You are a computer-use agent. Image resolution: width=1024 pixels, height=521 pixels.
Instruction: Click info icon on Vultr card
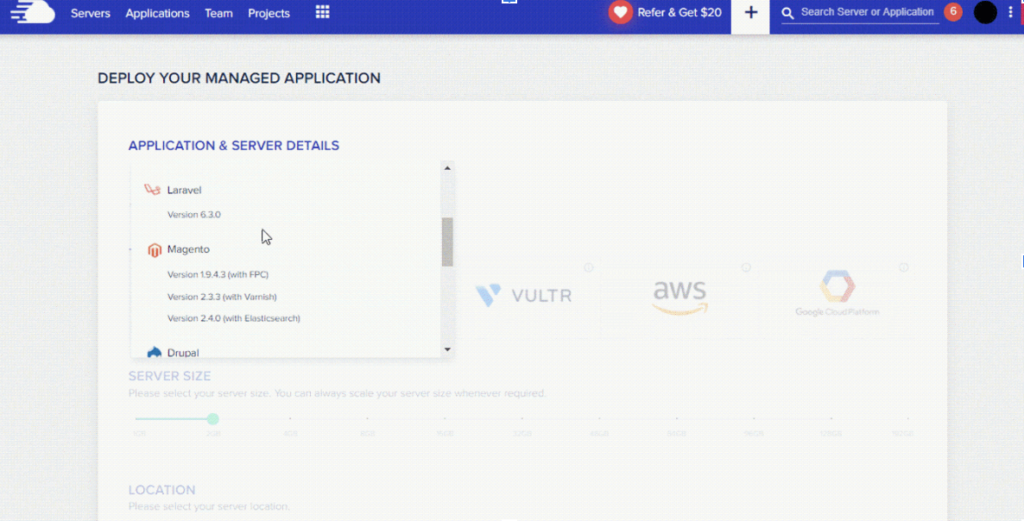click(x=588, y=268)
